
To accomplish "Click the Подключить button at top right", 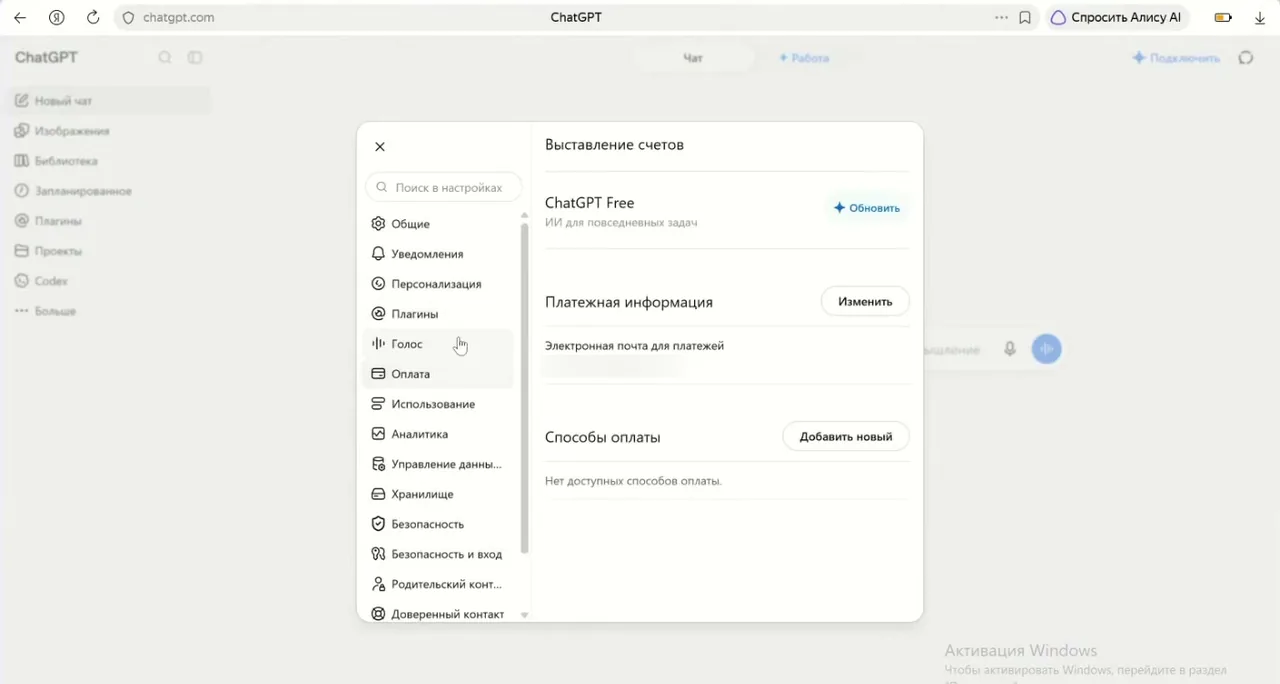I will pos(1176,58).
